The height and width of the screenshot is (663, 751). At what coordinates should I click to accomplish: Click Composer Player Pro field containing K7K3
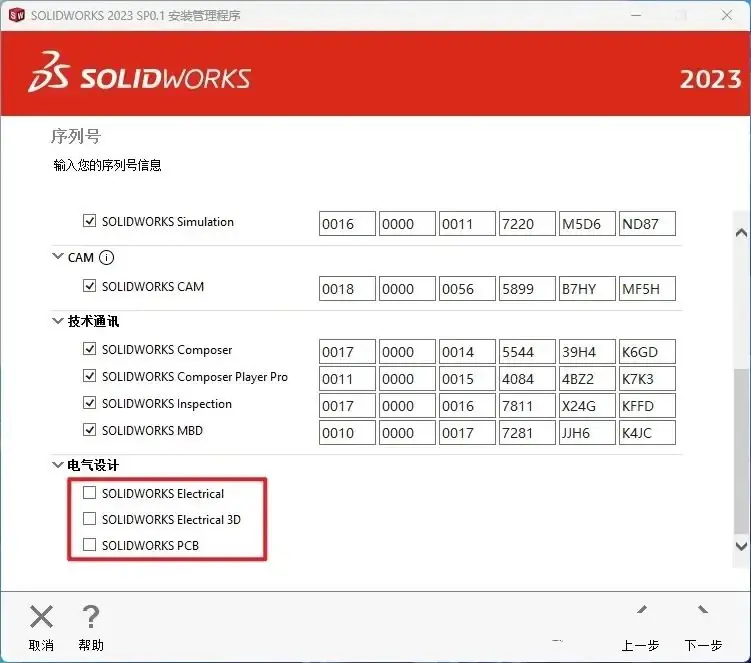pyautogui.click(x=647, y=379)
